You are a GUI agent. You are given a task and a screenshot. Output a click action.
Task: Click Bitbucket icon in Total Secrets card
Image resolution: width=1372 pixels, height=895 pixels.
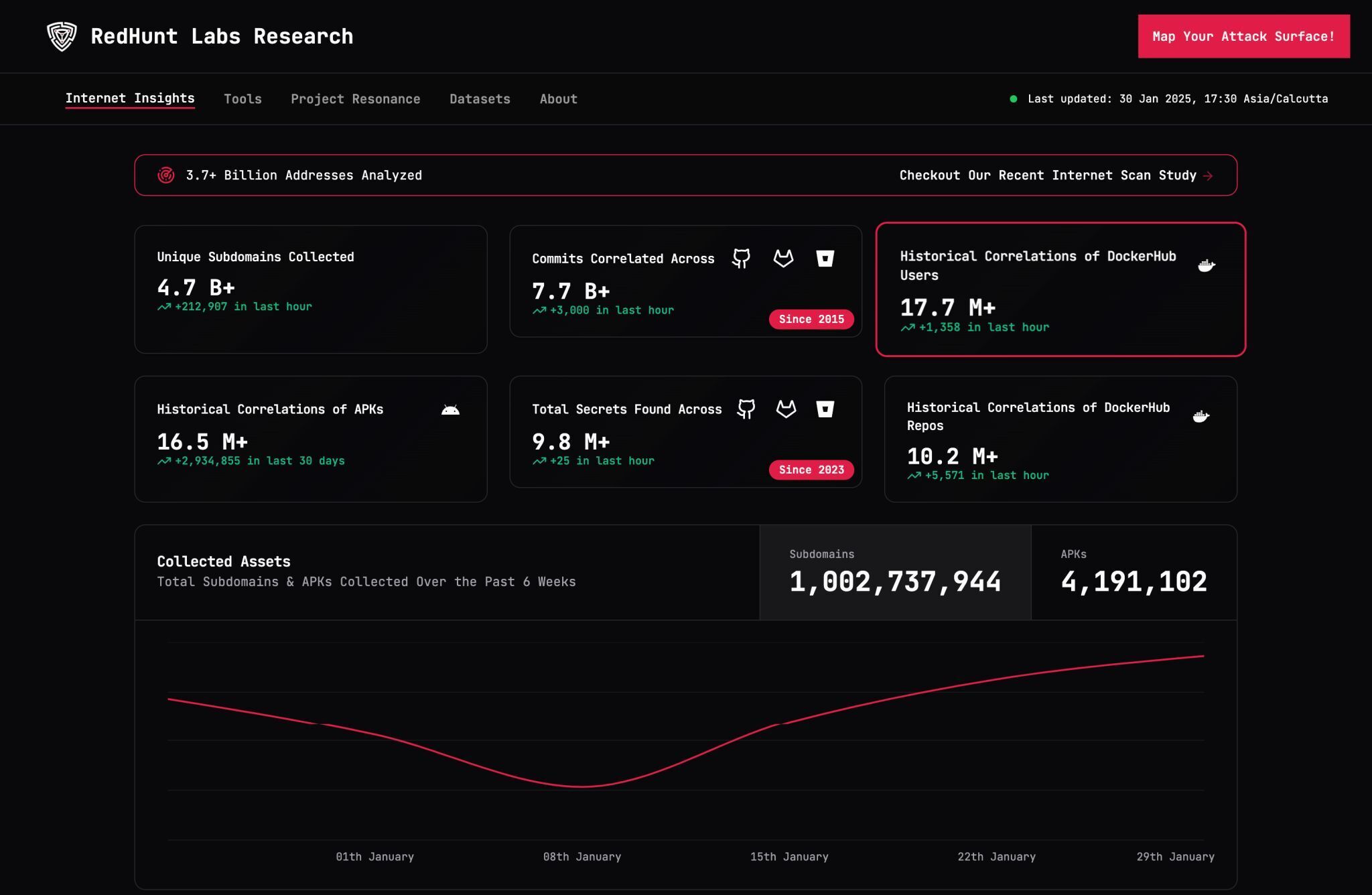point(825,409)
